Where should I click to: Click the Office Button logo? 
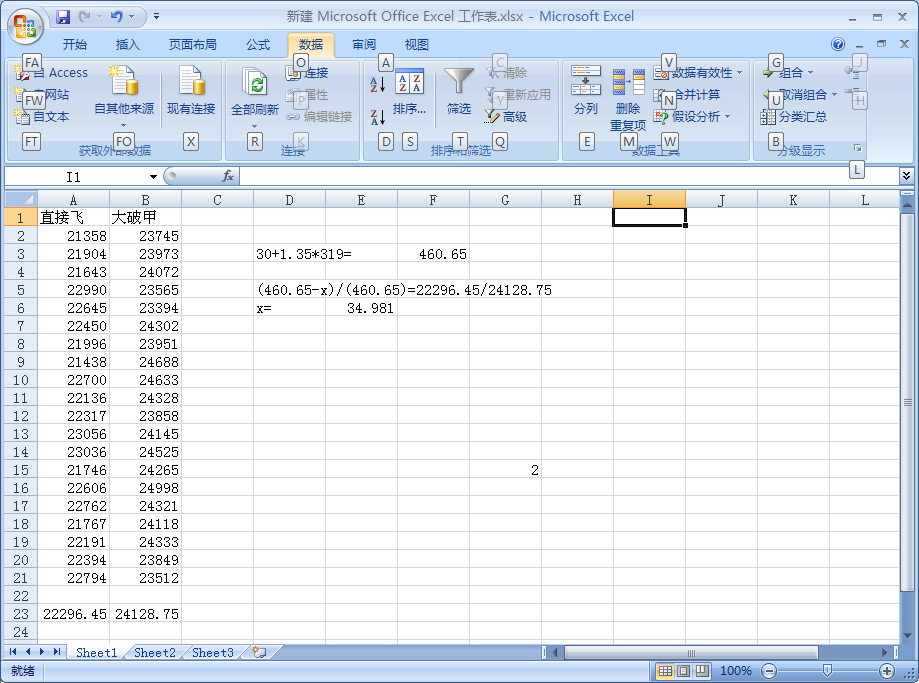[25, 25]
